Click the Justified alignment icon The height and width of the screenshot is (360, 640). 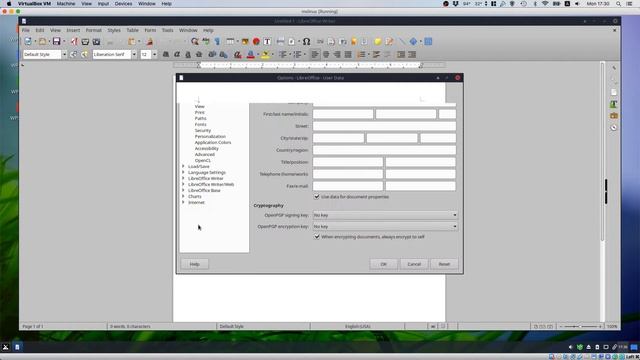point(348,54)
